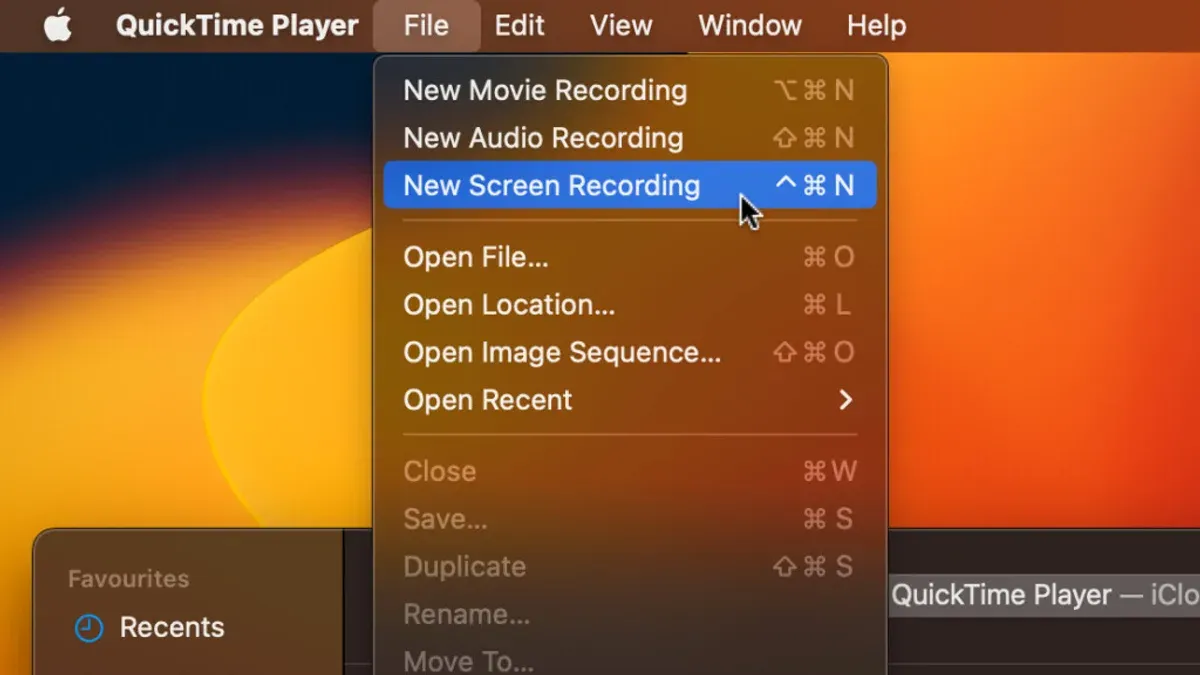Click the Favourites sidebar heading

128,578
